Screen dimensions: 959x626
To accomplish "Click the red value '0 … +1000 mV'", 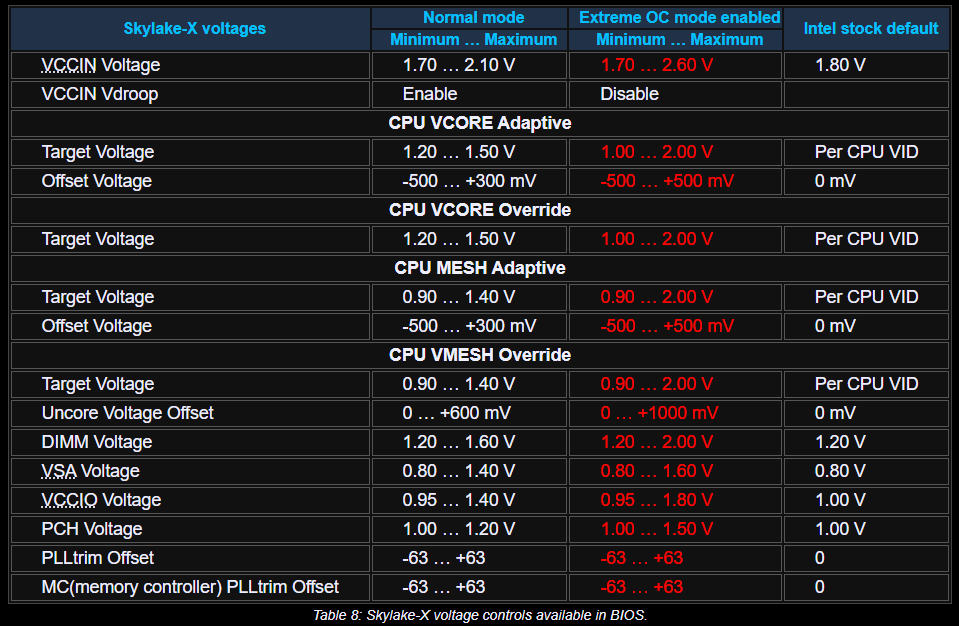I will 659,413.
